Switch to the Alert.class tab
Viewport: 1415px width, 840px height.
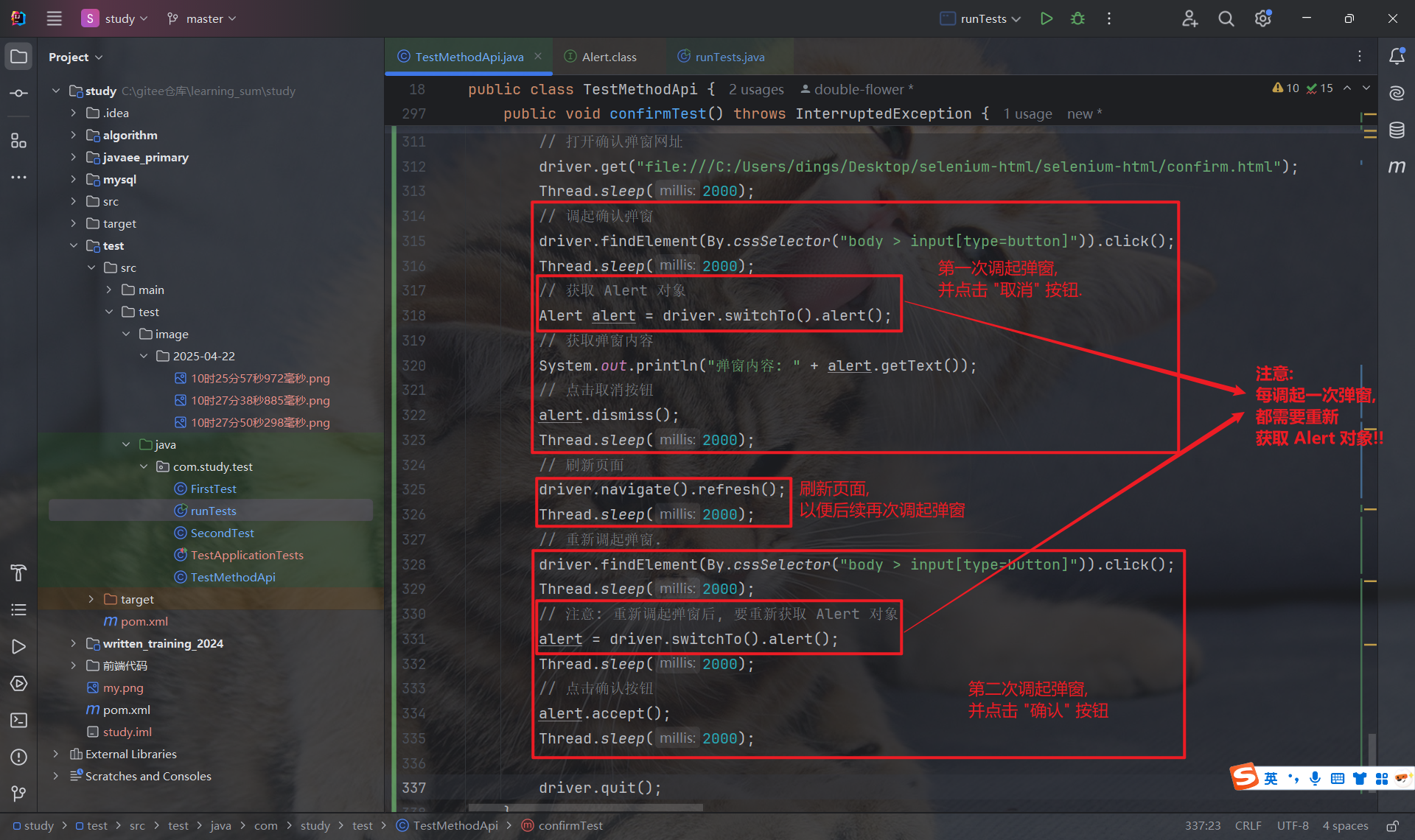click(608, 57)
